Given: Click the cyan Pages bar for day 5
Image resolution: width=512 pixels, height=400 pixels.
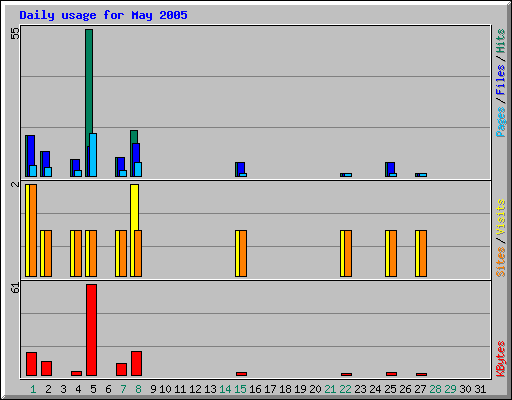Looking at the screenshot, I should coord(93,155).
